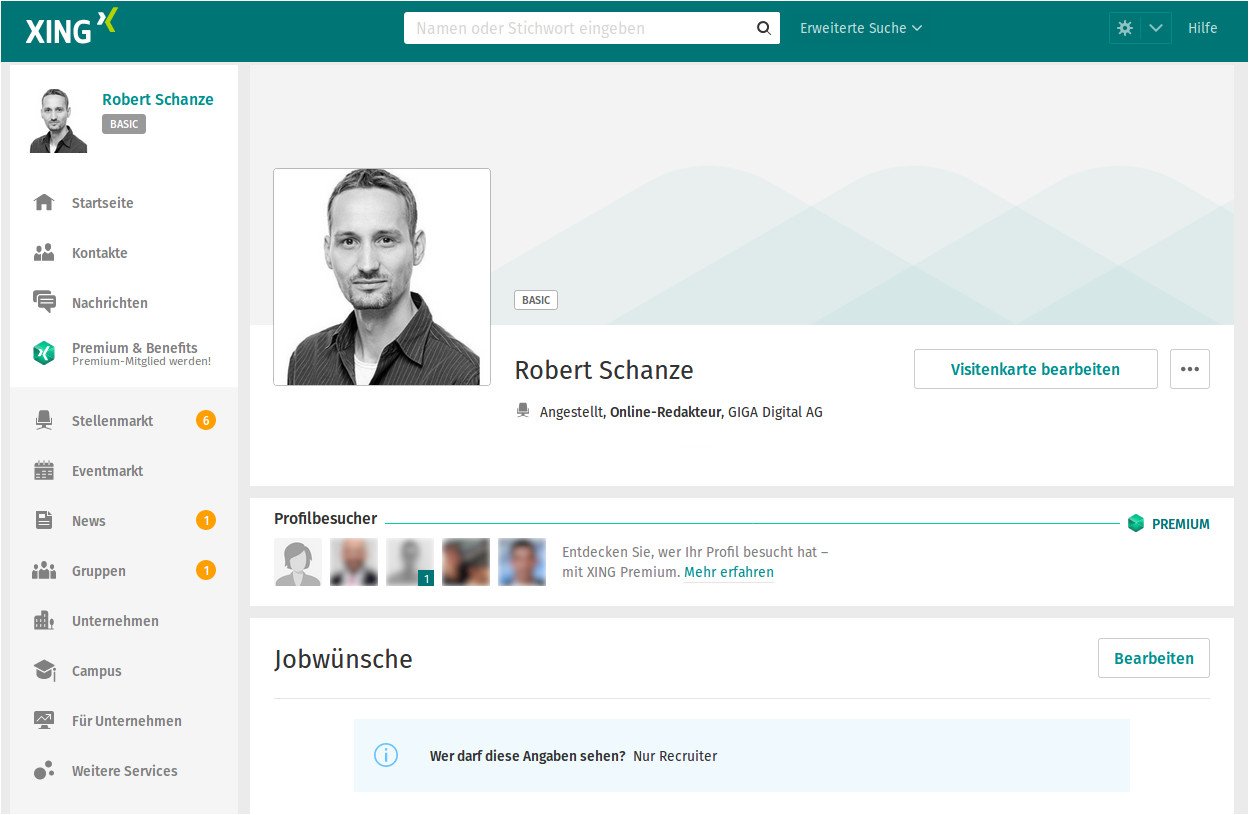Click the Eventmarkt calendar icon
1249x815 pixels.
tap(44, 471)
